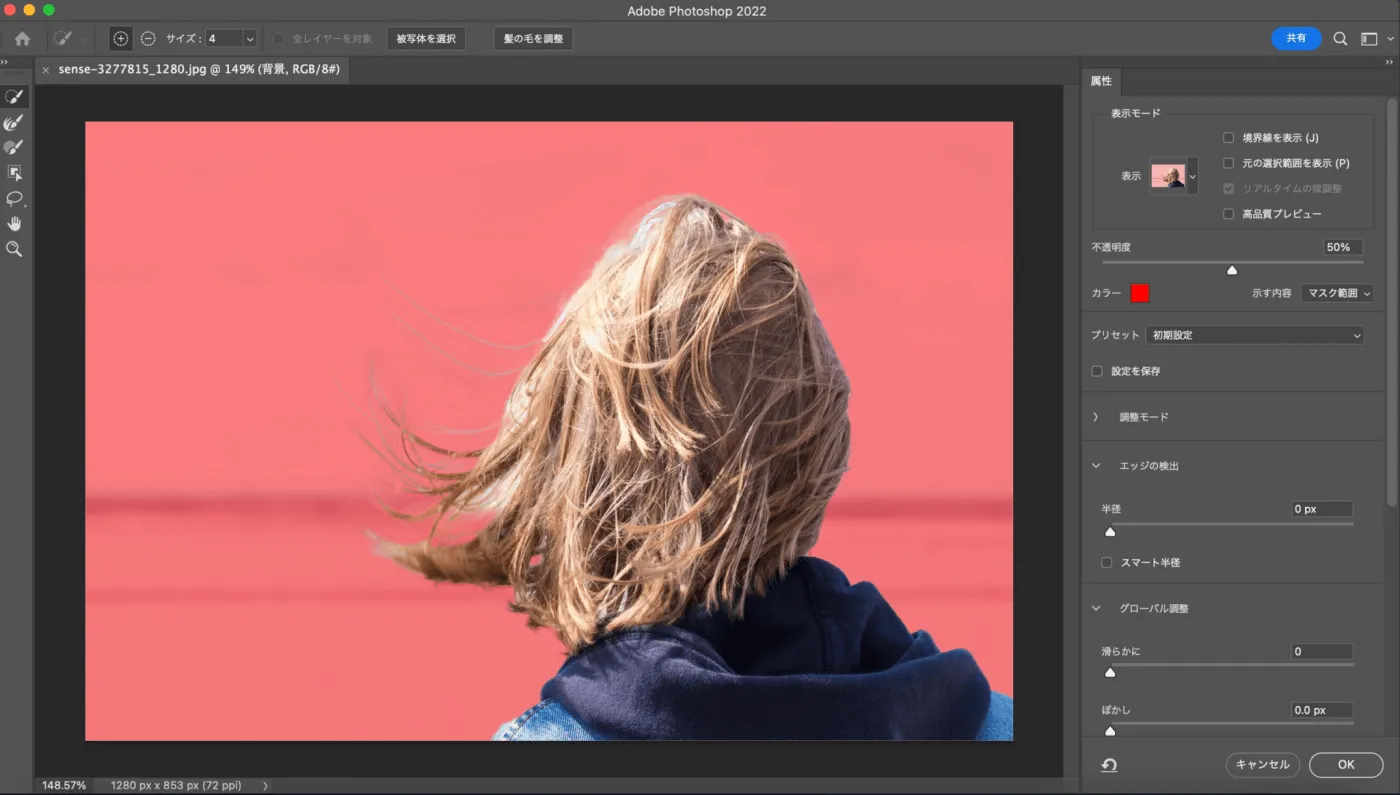Viewport: 1400px width, 795px height.
Task: Select the Hand tool
Action: (14, 223)
